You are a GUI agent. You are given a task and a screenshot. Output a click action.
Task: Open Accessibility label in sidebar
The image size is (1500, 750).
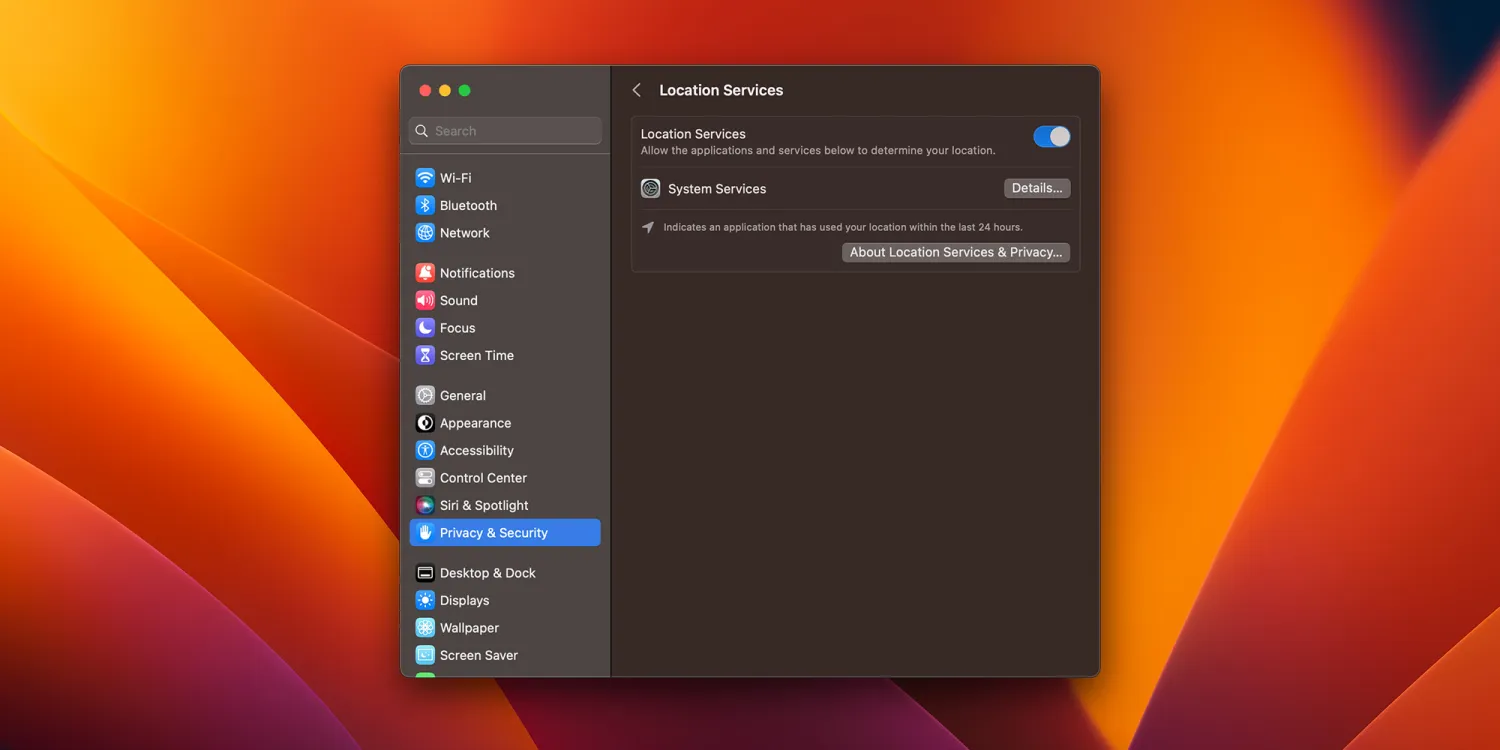coord(477,450)
